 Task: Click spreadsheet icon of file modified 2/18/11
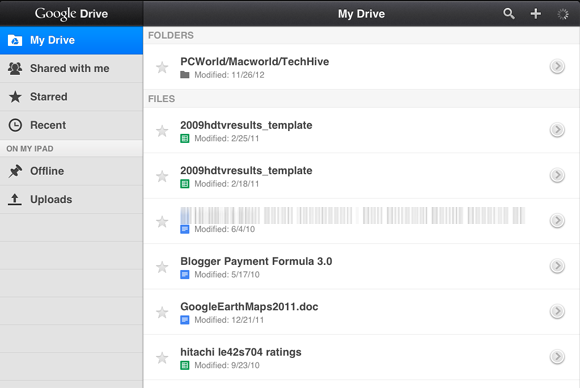click(185, 184)
